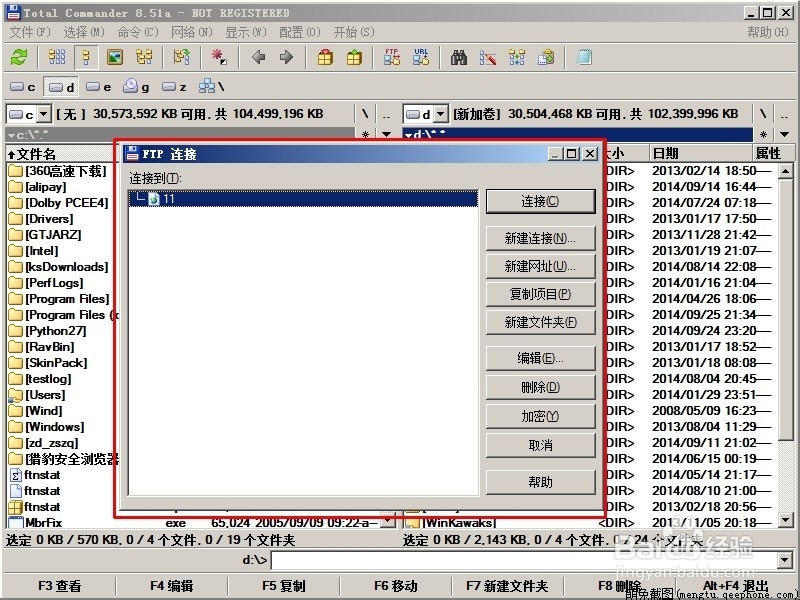This screenshot has height=600, width=800.
Task: Show the directory tree view icon
Action: 144,57
